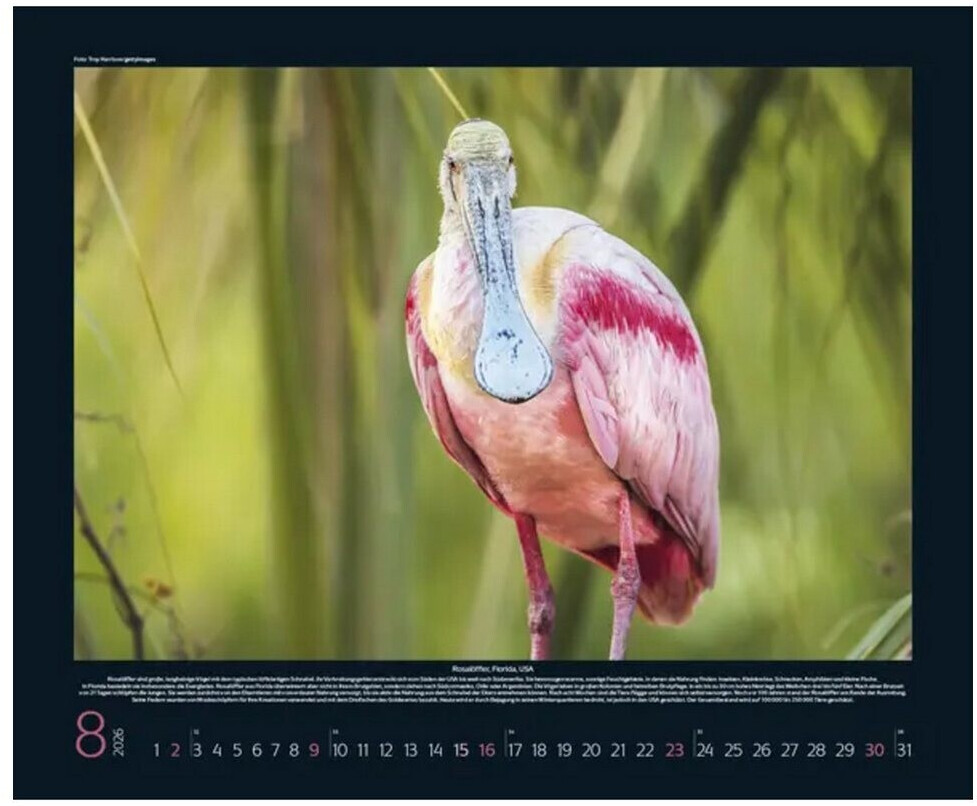Screen dimensions: 977x806
Task: Select date 31 at the row end
Action: [x=903, y=750]
